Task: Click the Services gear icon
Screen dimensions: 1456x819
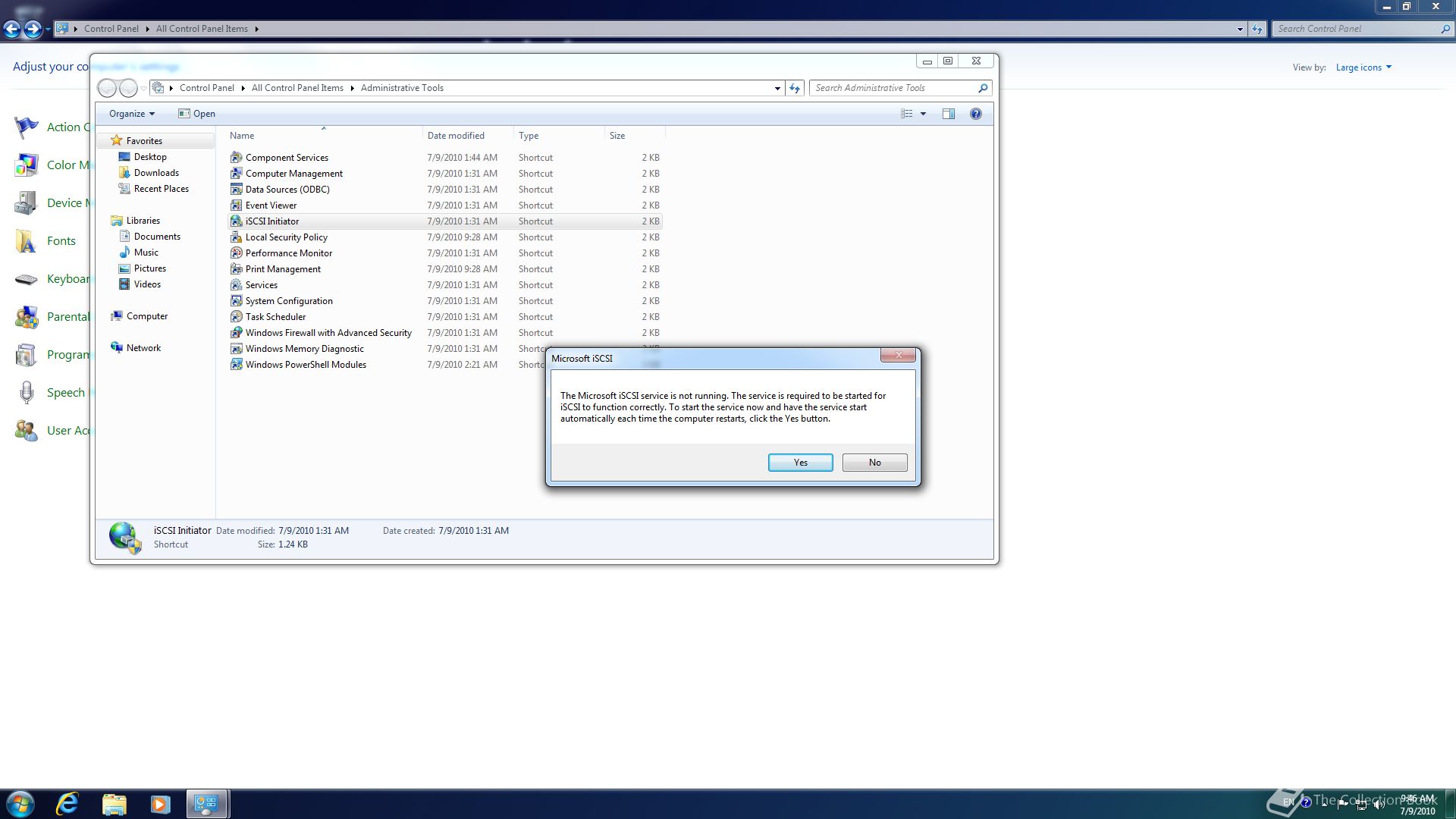Action: click(236, 285)
